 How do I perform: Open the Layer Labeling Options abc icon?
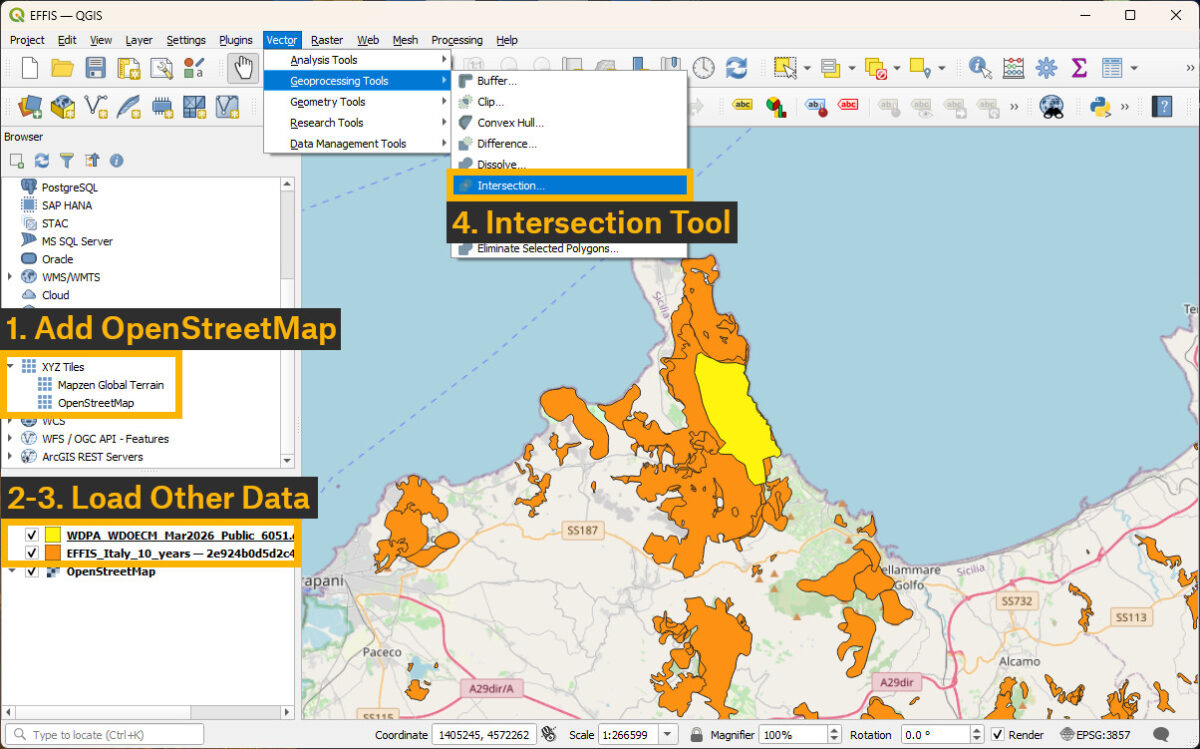[743, 104]
